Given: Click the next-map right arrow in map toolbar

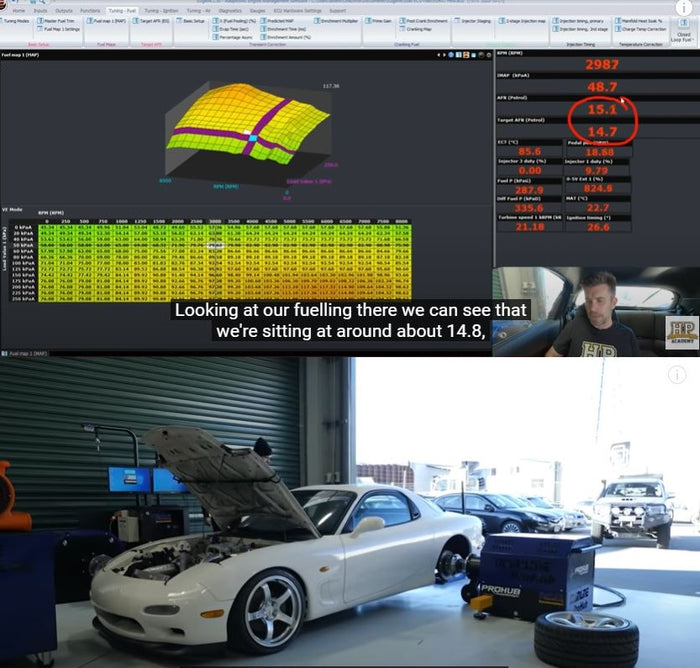Looking at the screenshot, I should point(444,55).
